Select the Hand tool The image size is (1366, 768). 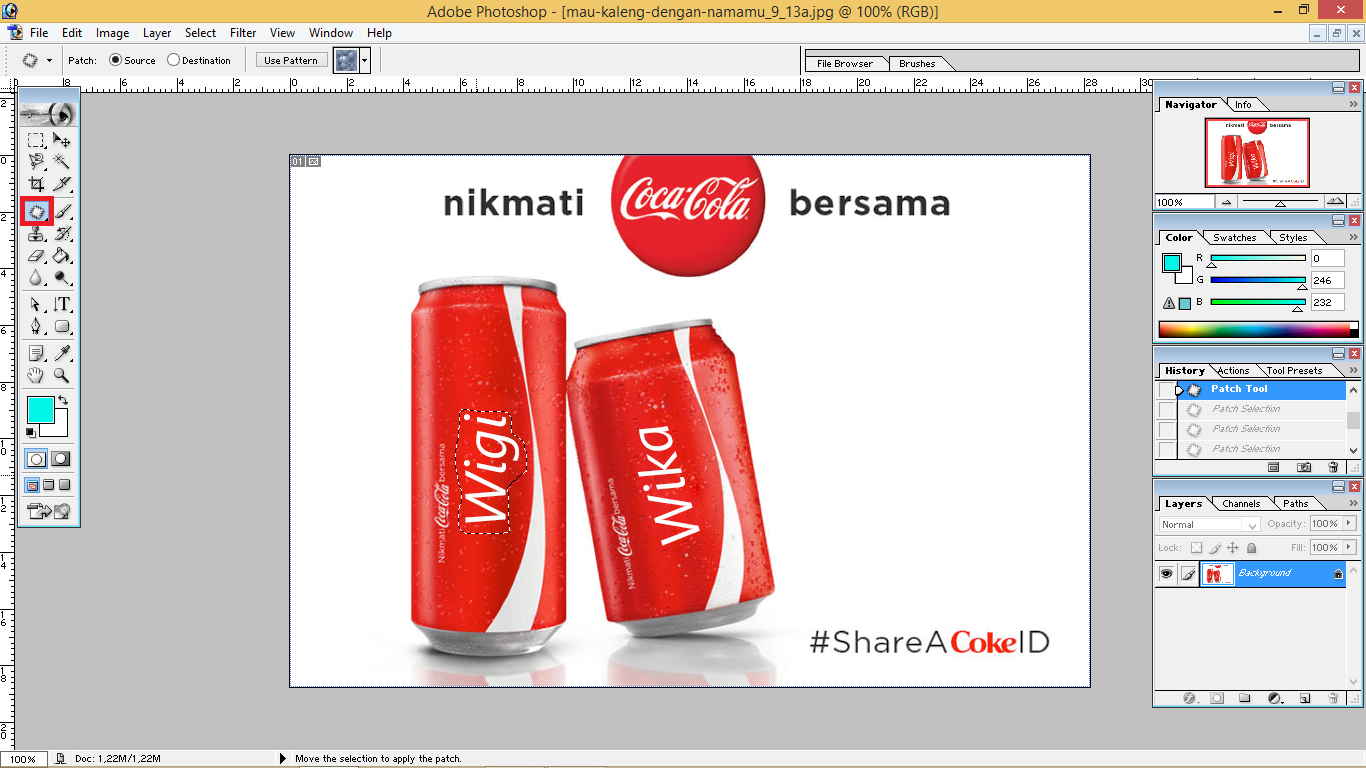click(36, 376)
